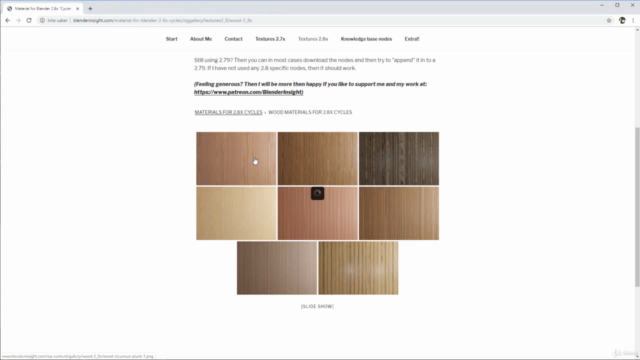
Task: Open Knowledge base nodes in the navigation
Action: [366, 39]
